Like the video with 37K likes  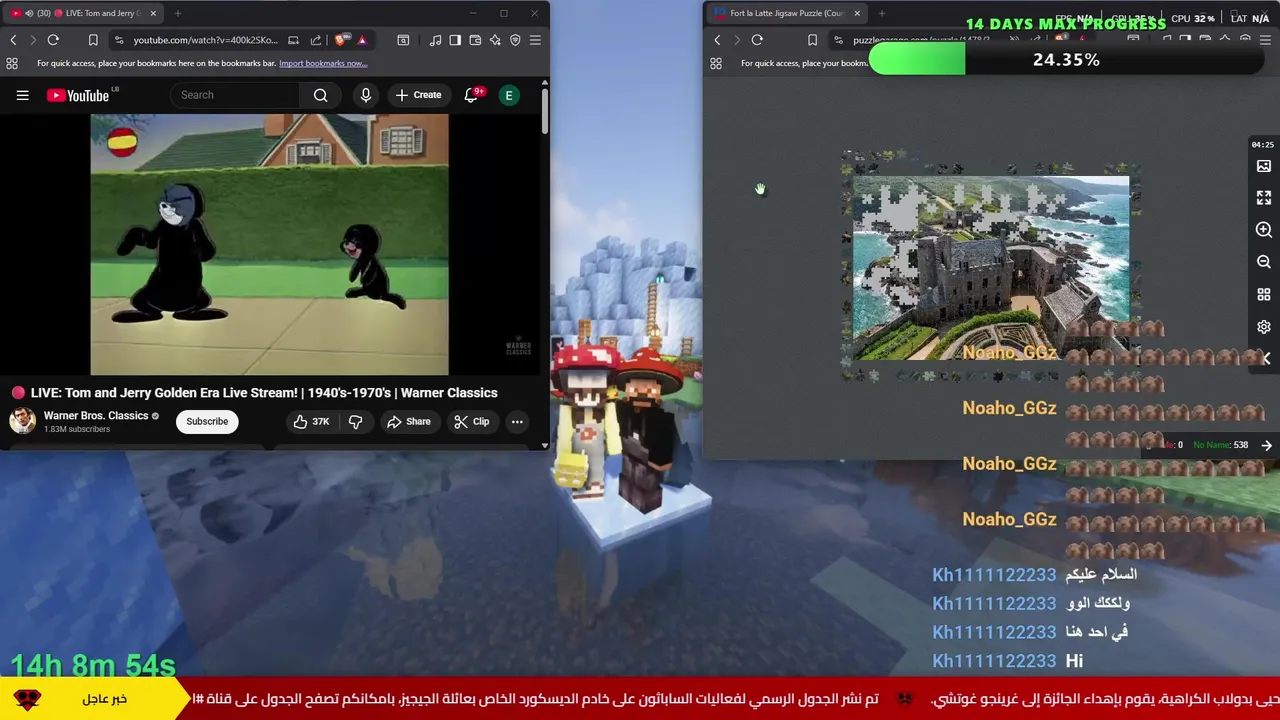[x=311, y=422]
